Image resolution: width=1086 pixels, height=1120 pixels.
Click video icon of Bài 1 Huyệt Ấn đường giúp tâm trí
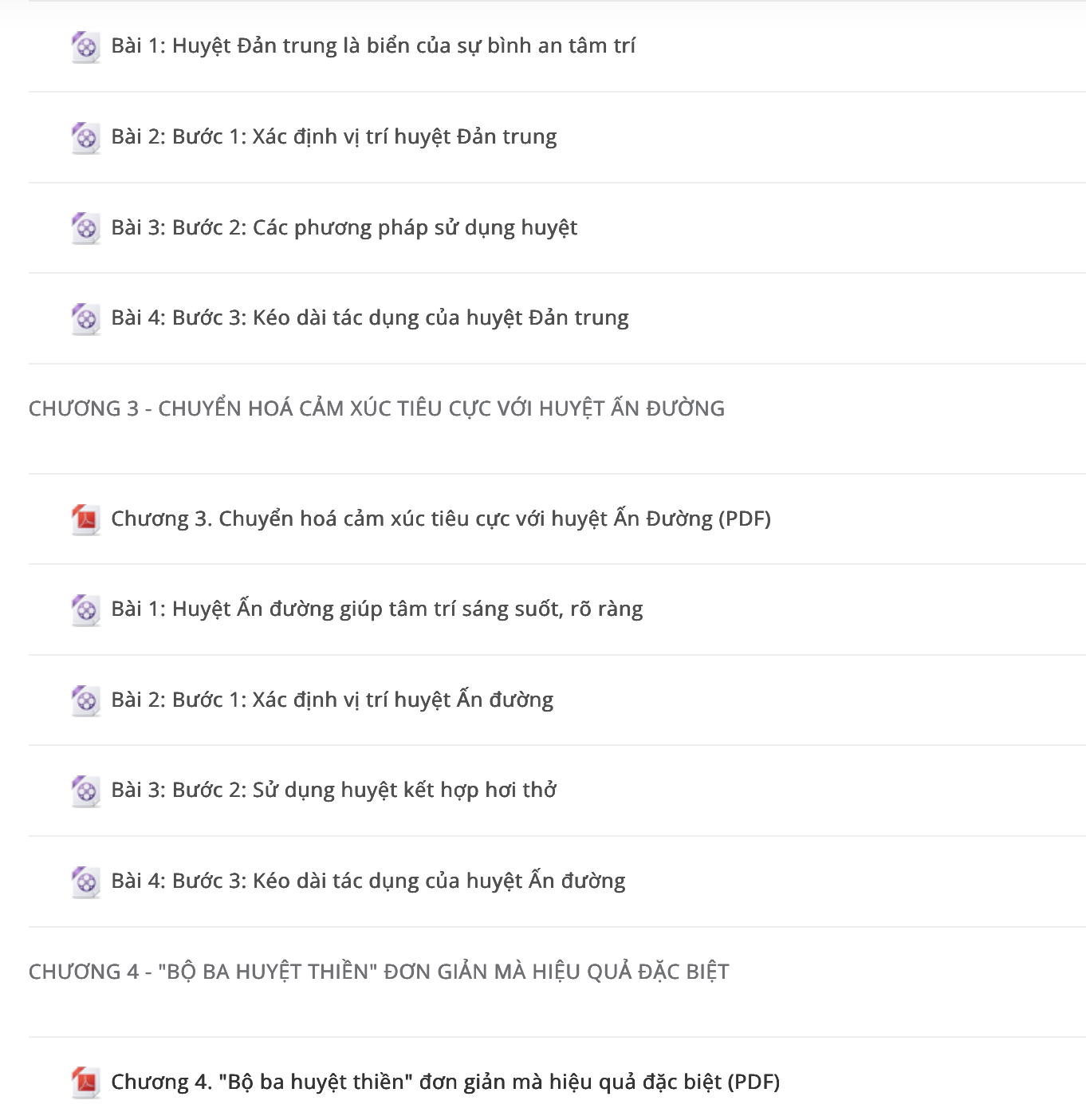pos(85,610)
